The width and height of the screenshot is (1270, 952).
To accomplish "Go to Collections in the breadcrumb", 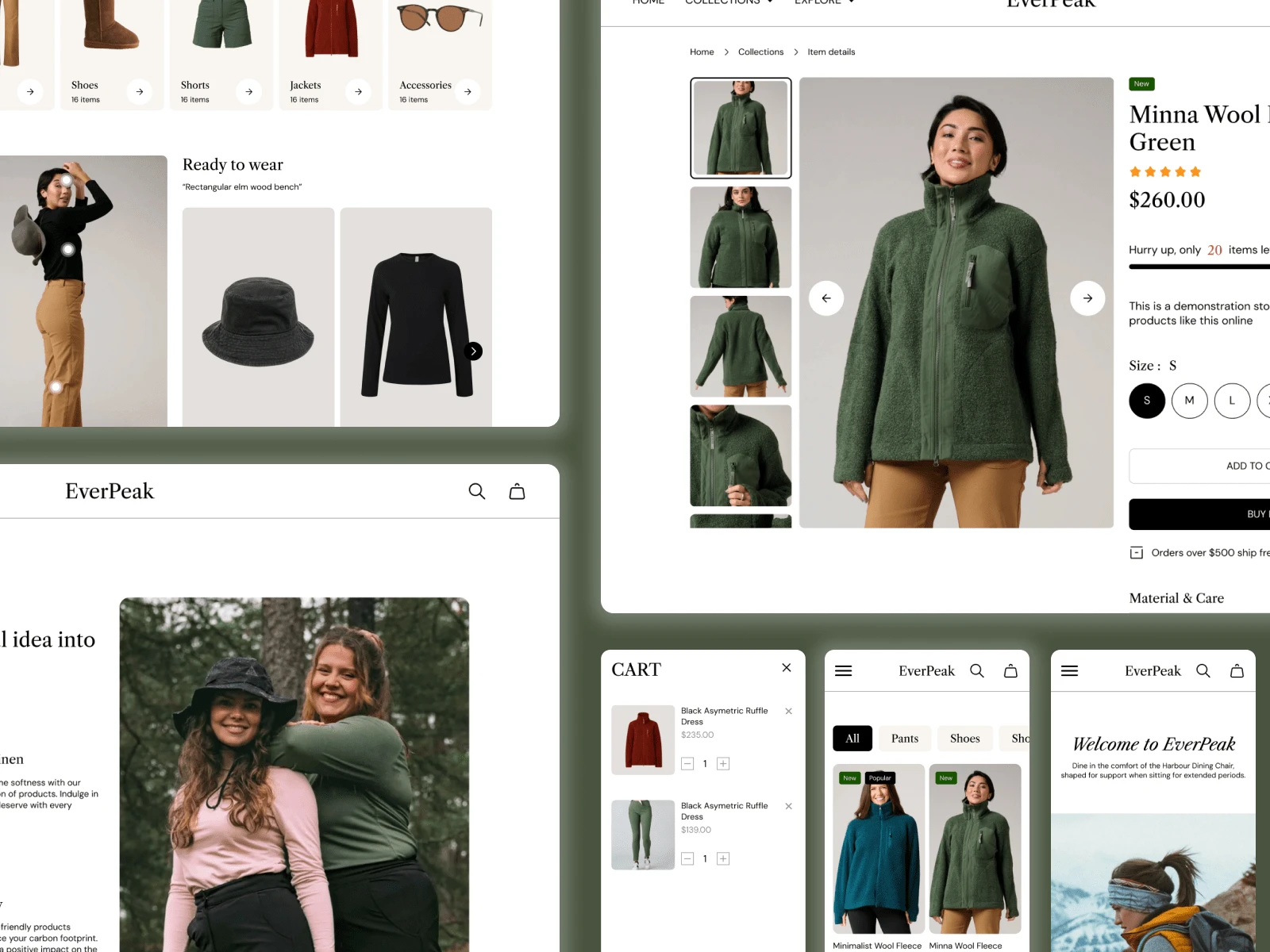I will [x=760, y=52].
